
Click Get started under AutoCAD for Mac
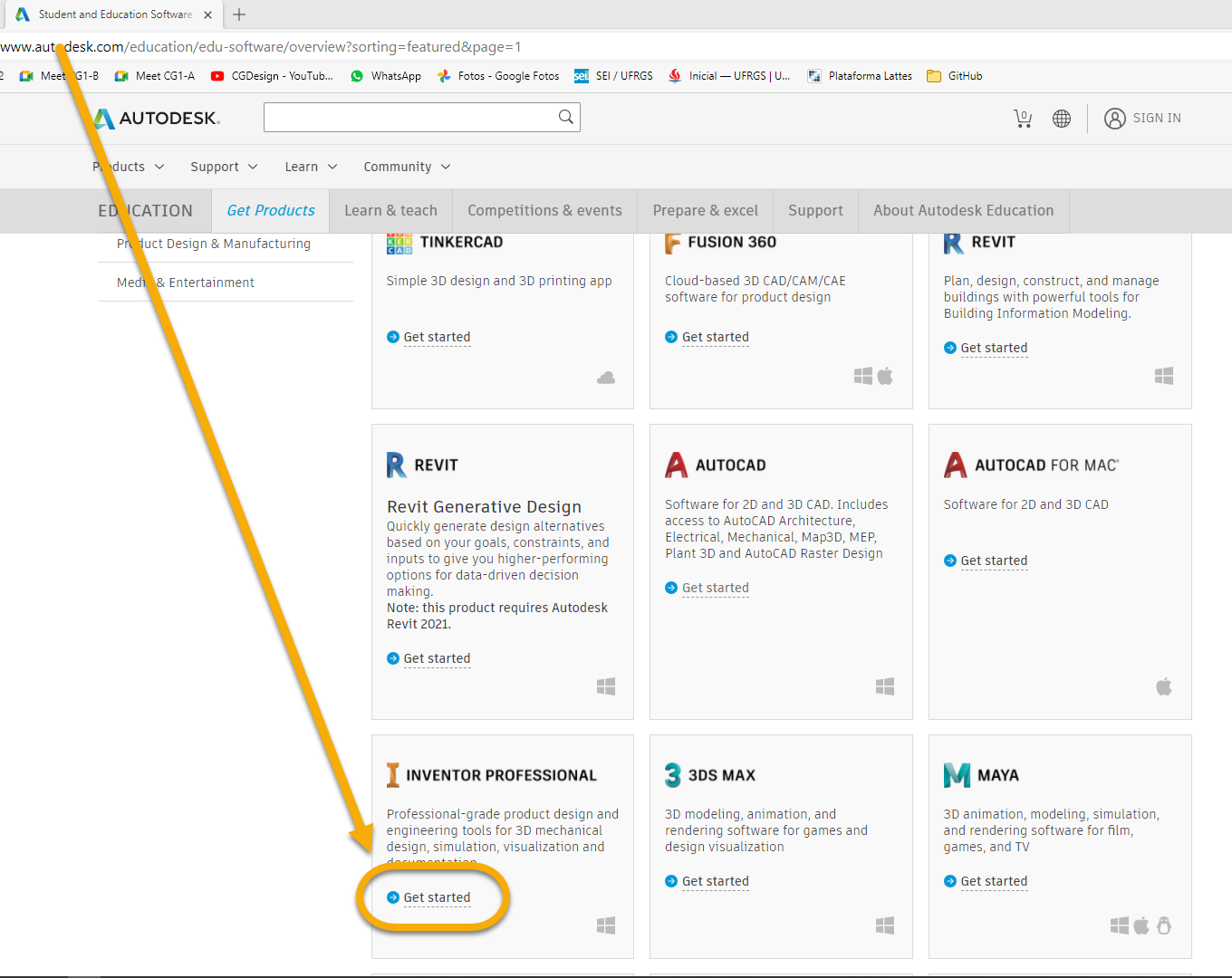994,561
